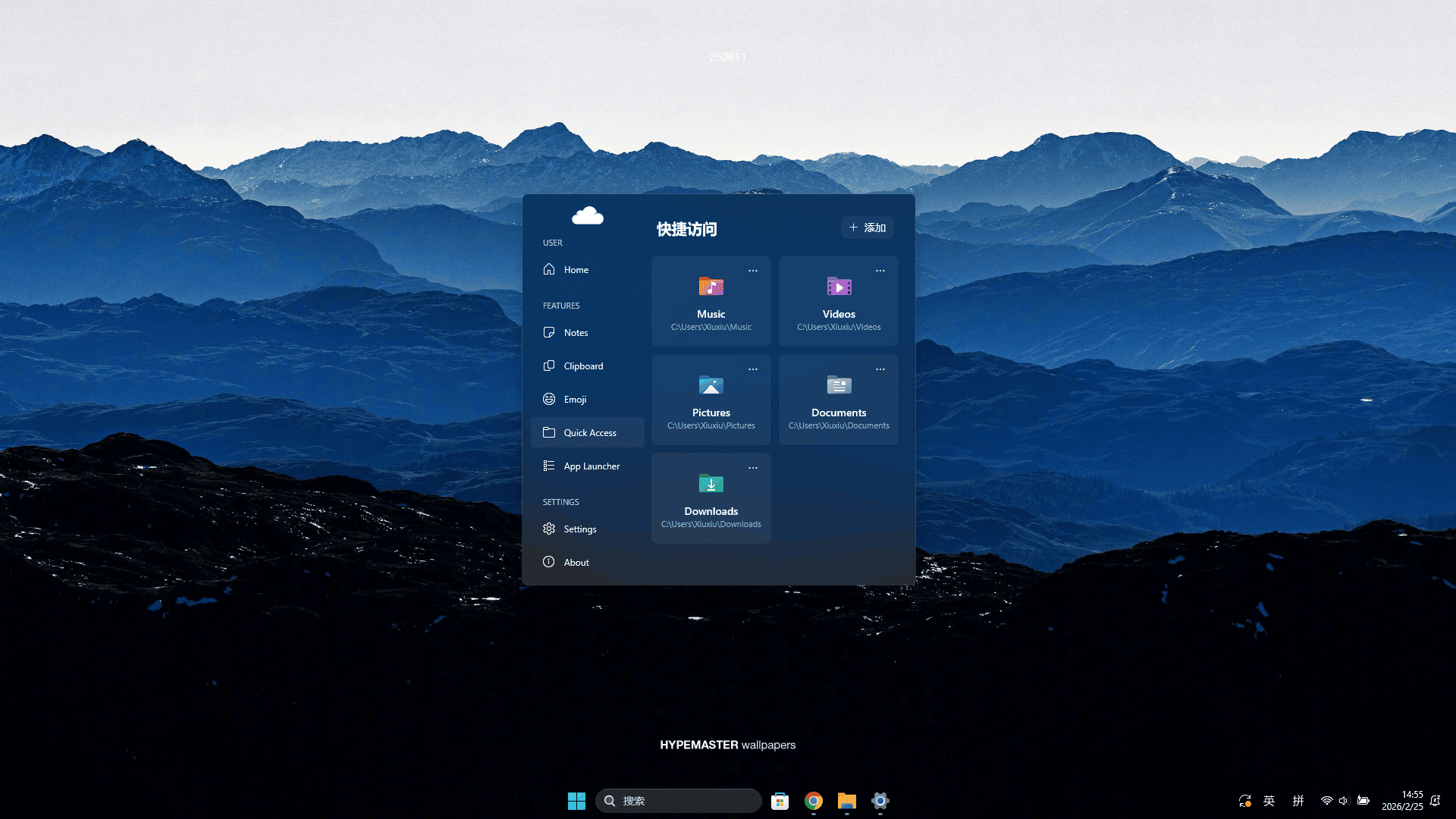
Task: Open the Videos tile more options
Action: point(880,271)
